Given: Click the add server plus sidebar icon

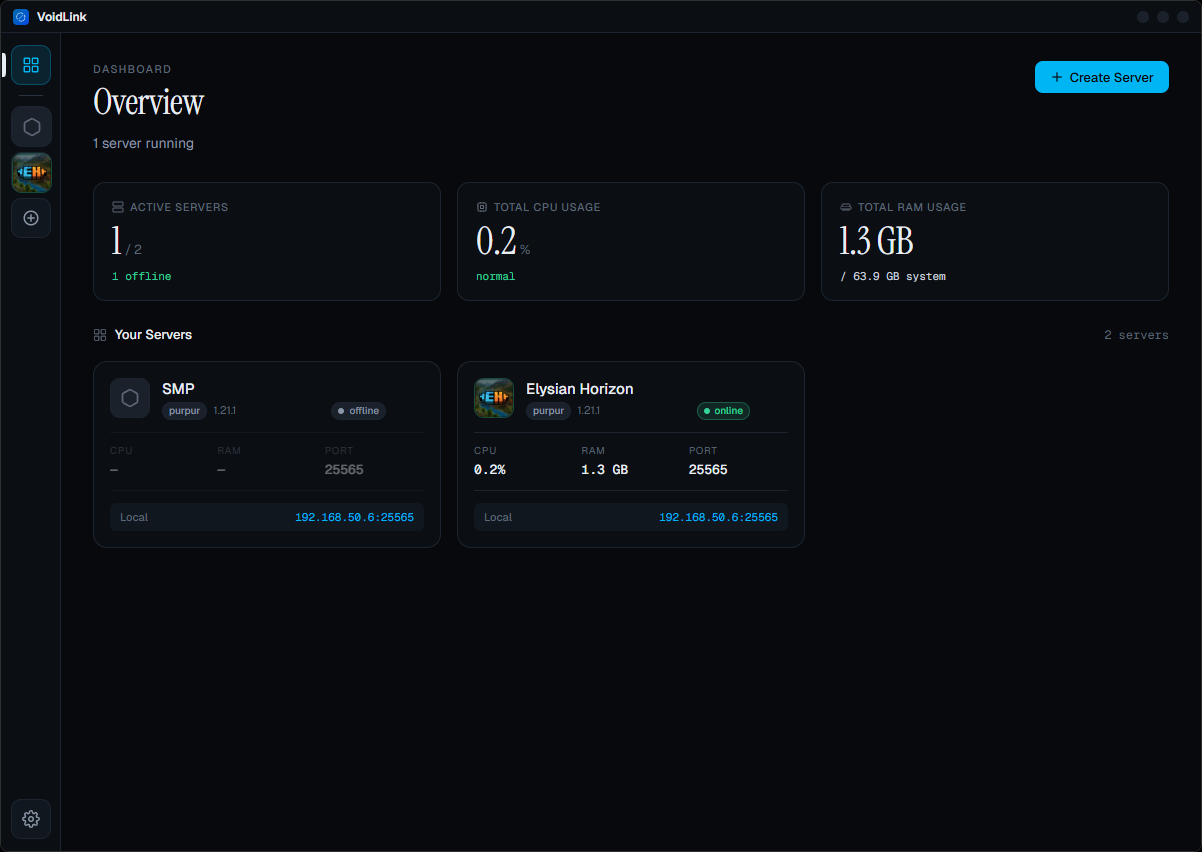Looking at the screenshot, I should [31, 218].
